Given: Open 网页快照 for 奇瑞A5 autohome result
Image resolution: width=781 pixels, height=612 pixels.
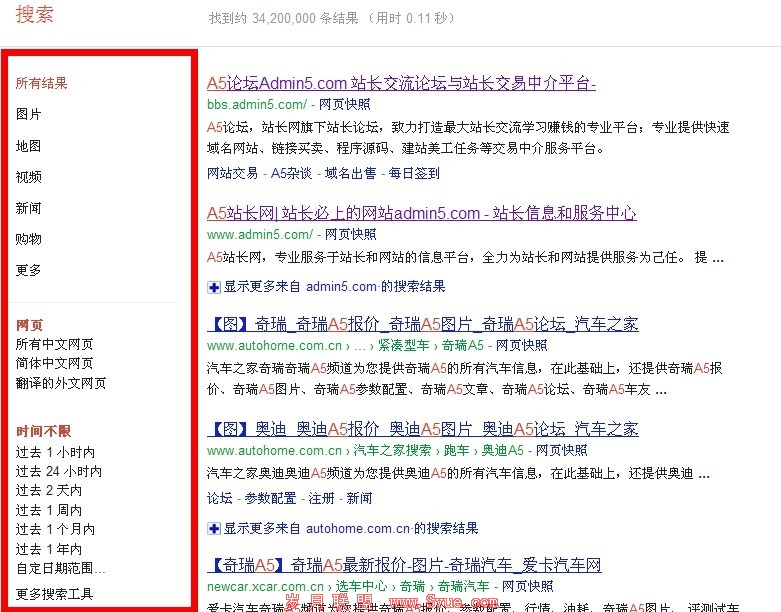Looking at the screenshot, I should 521,346.
